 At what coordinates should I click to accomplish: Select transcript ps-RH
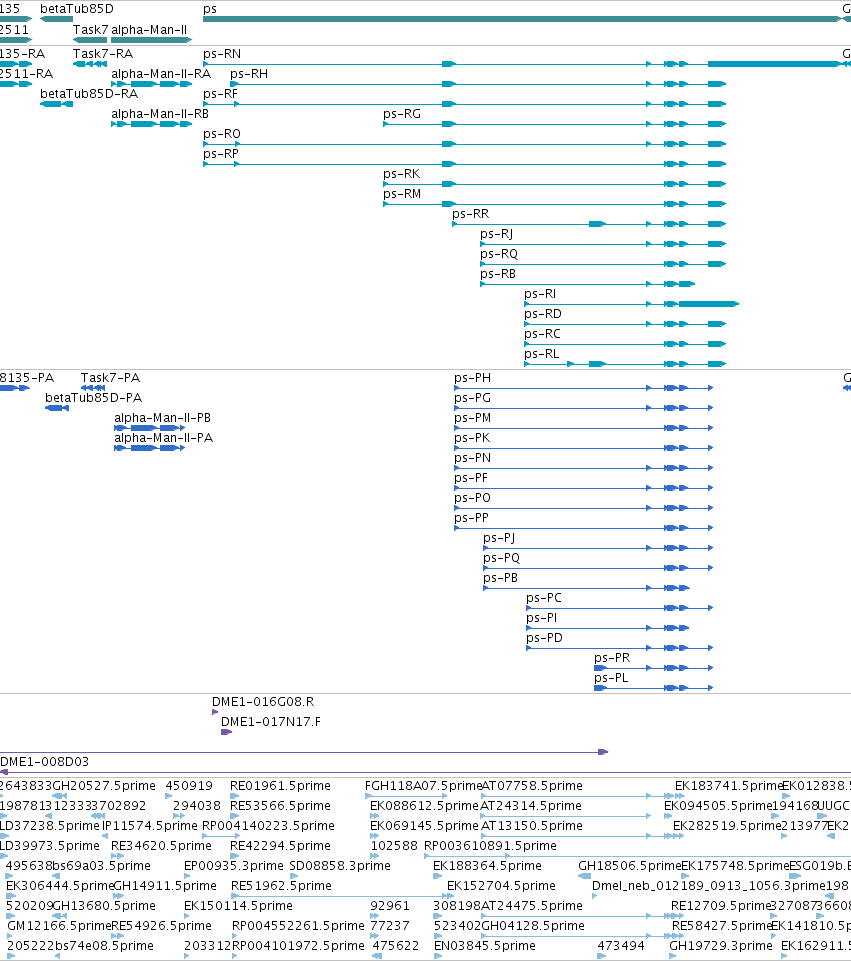point(478,84)
